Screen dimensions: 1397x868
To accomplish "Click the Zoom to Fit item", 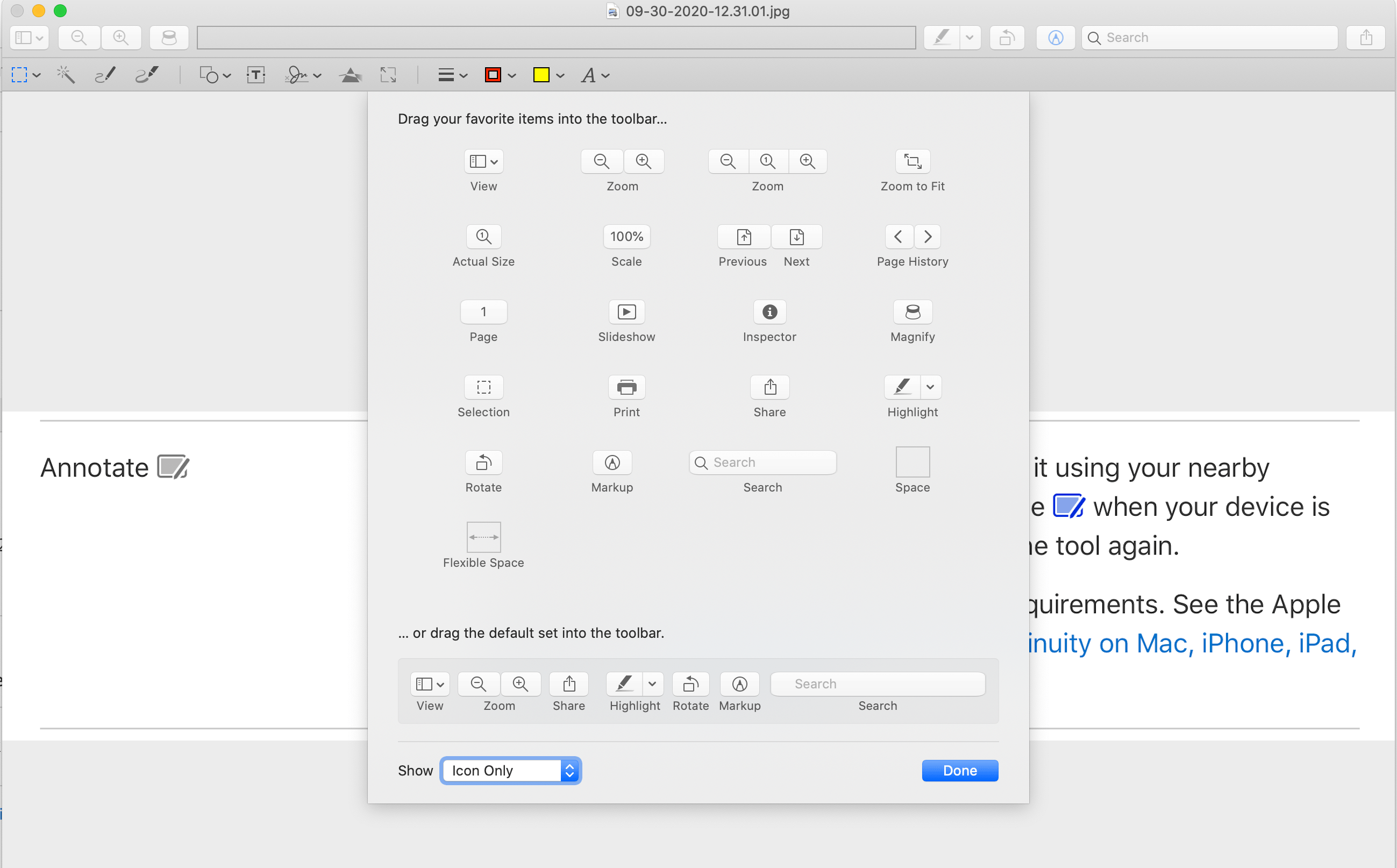I will (912, 161).
